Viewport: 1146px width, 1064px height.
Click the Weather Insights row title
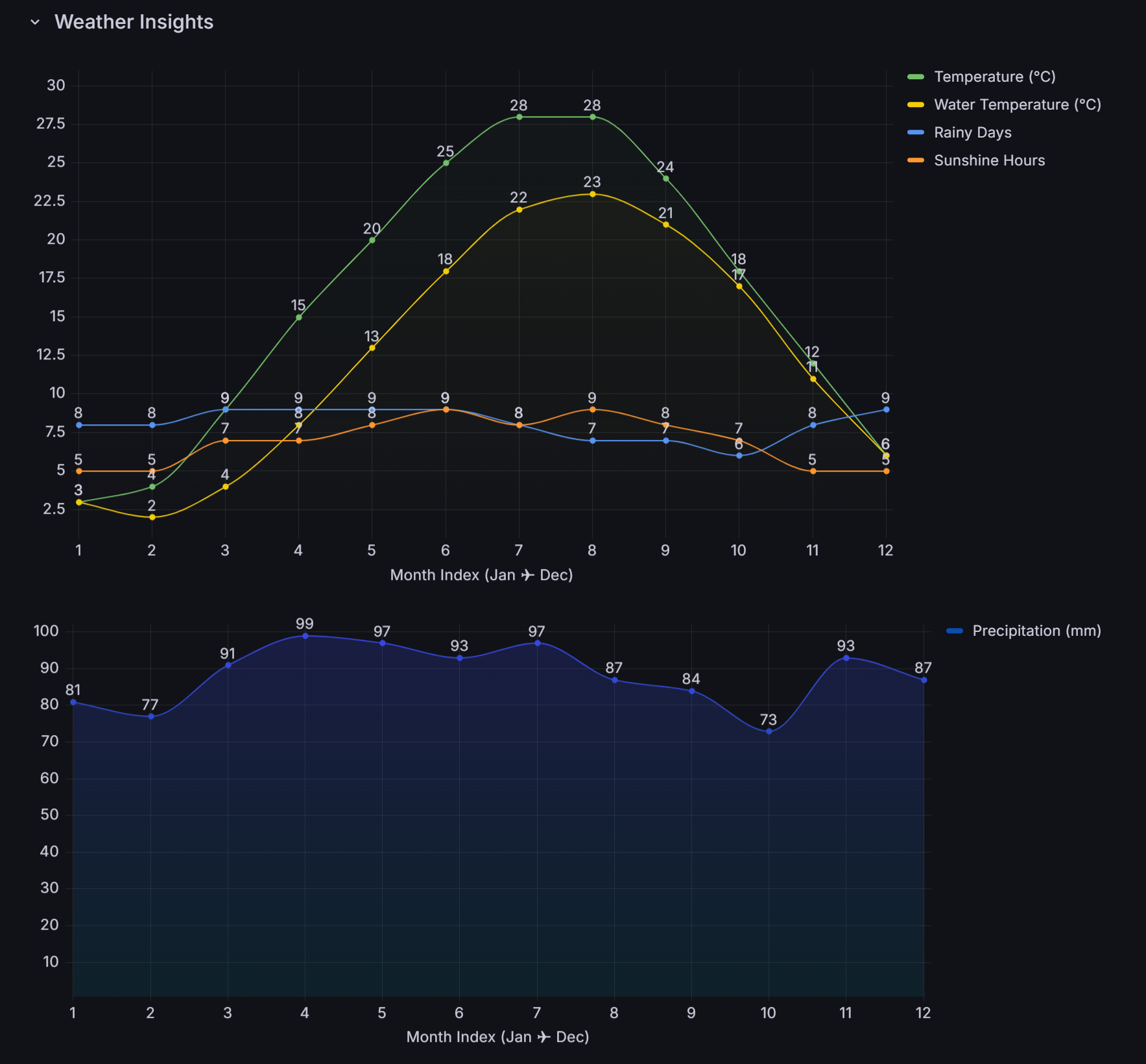coord(134,22)
